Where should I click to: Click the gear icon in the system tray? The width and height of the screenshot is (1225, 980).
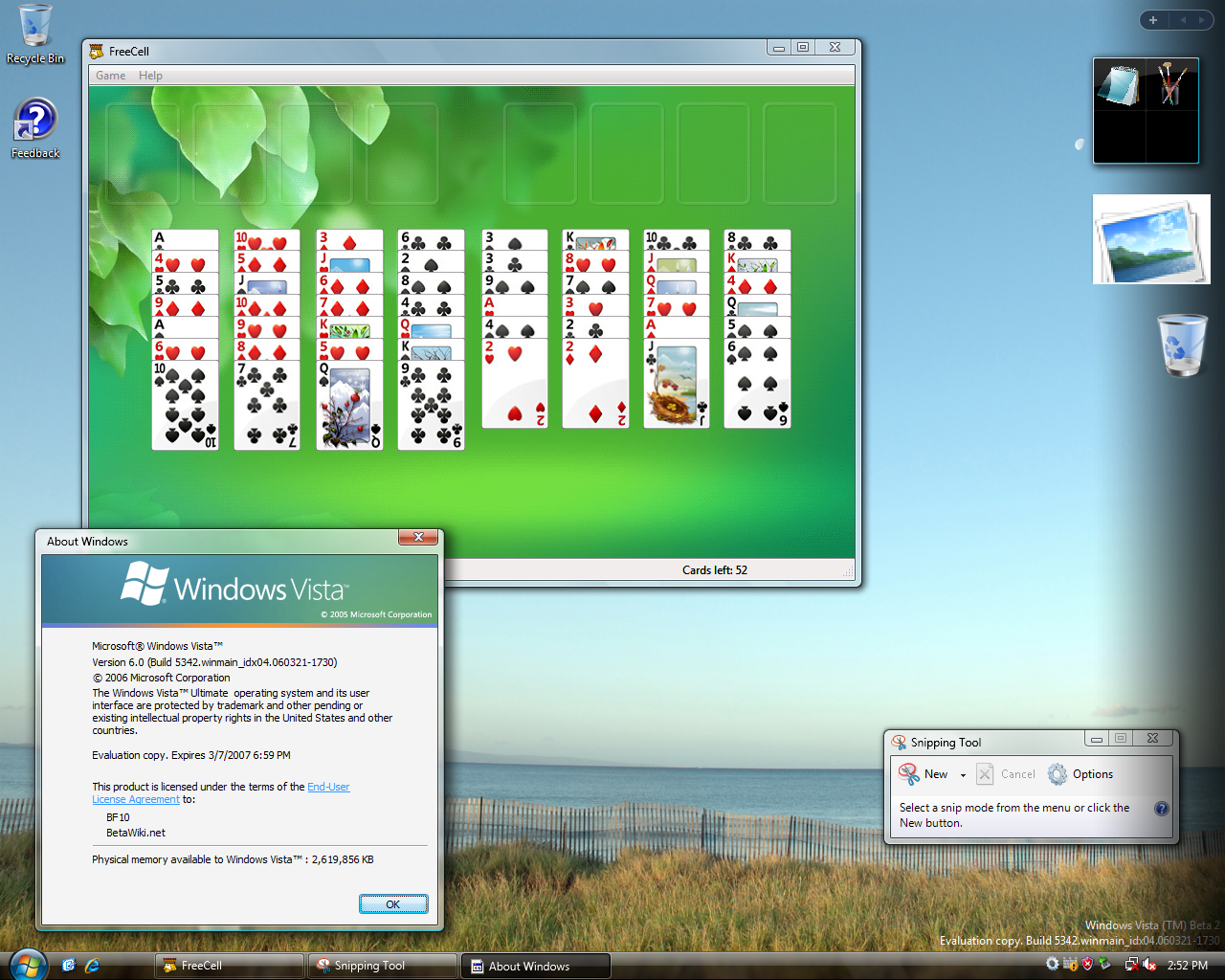1053,965
